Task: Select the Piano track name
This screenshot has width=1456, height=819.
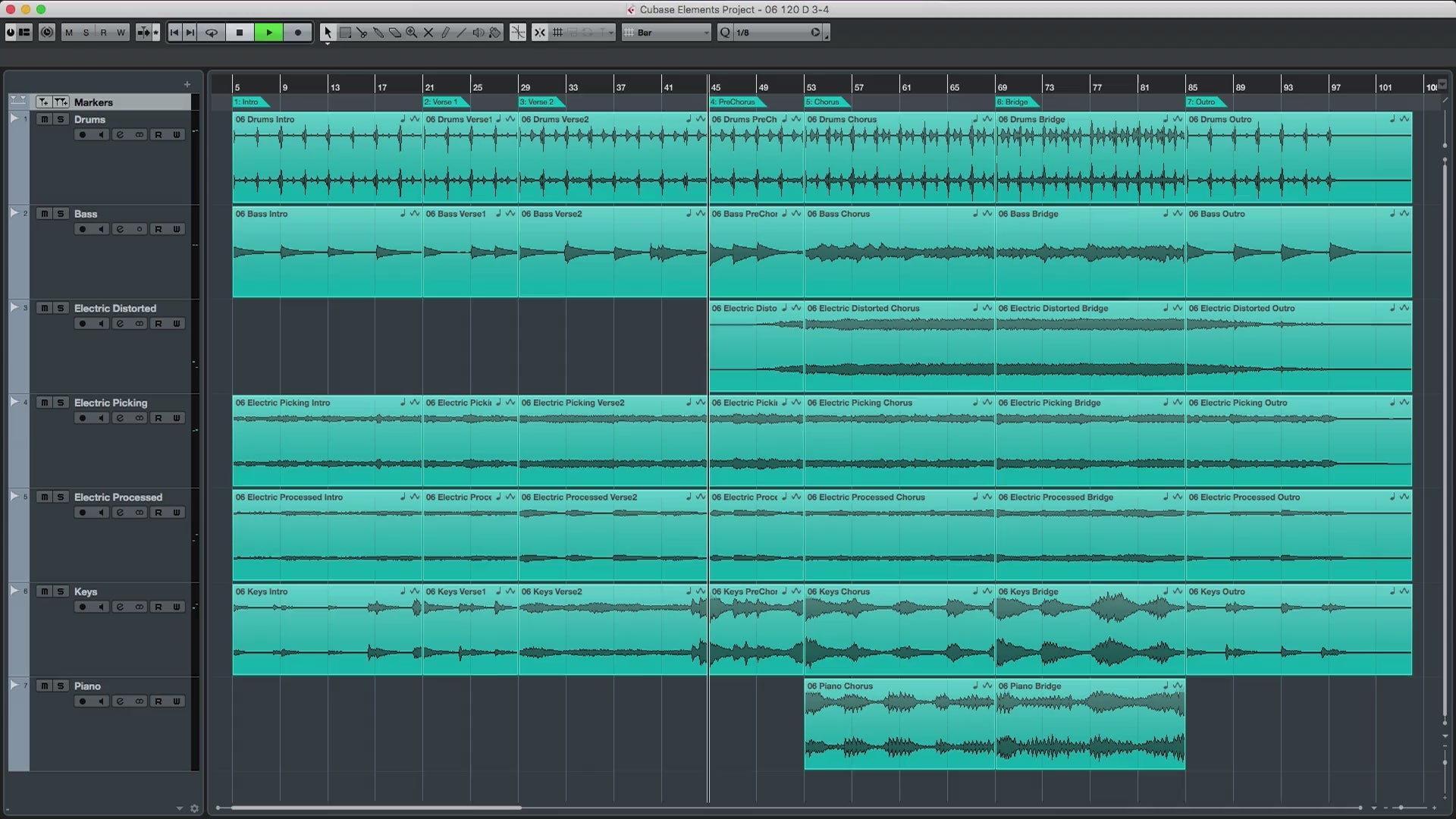Action: tap(87, 686)
